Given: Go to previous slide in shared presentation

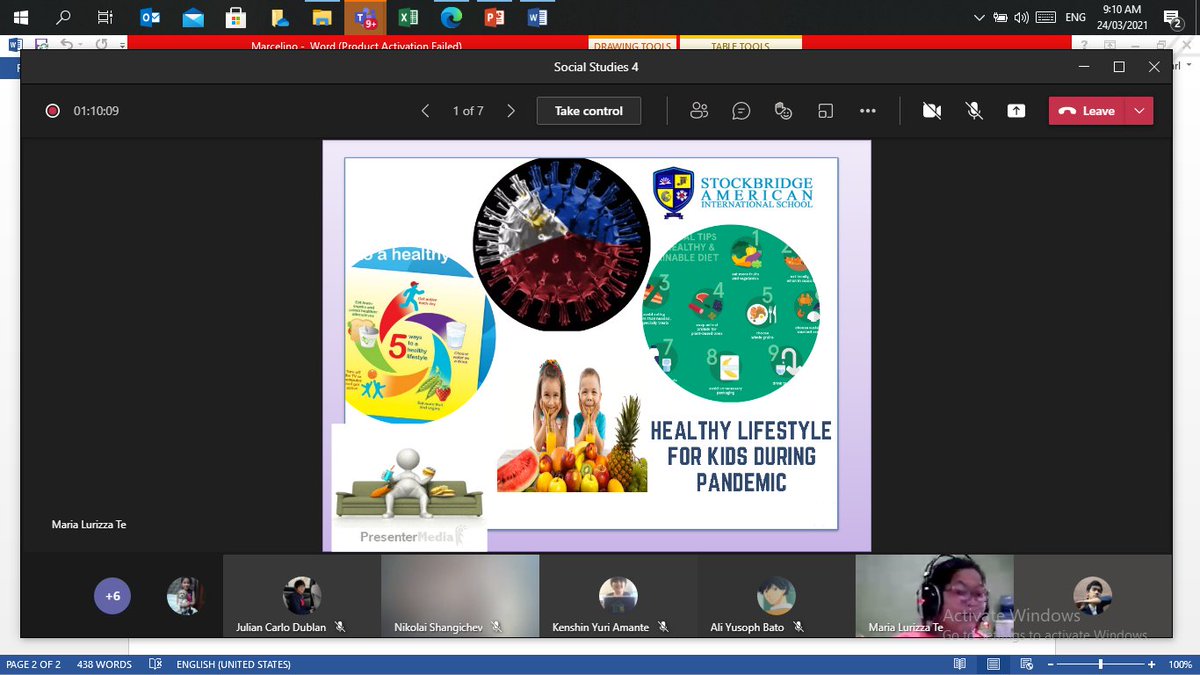Looking at the screenshot, I should [x=425, y=111].
